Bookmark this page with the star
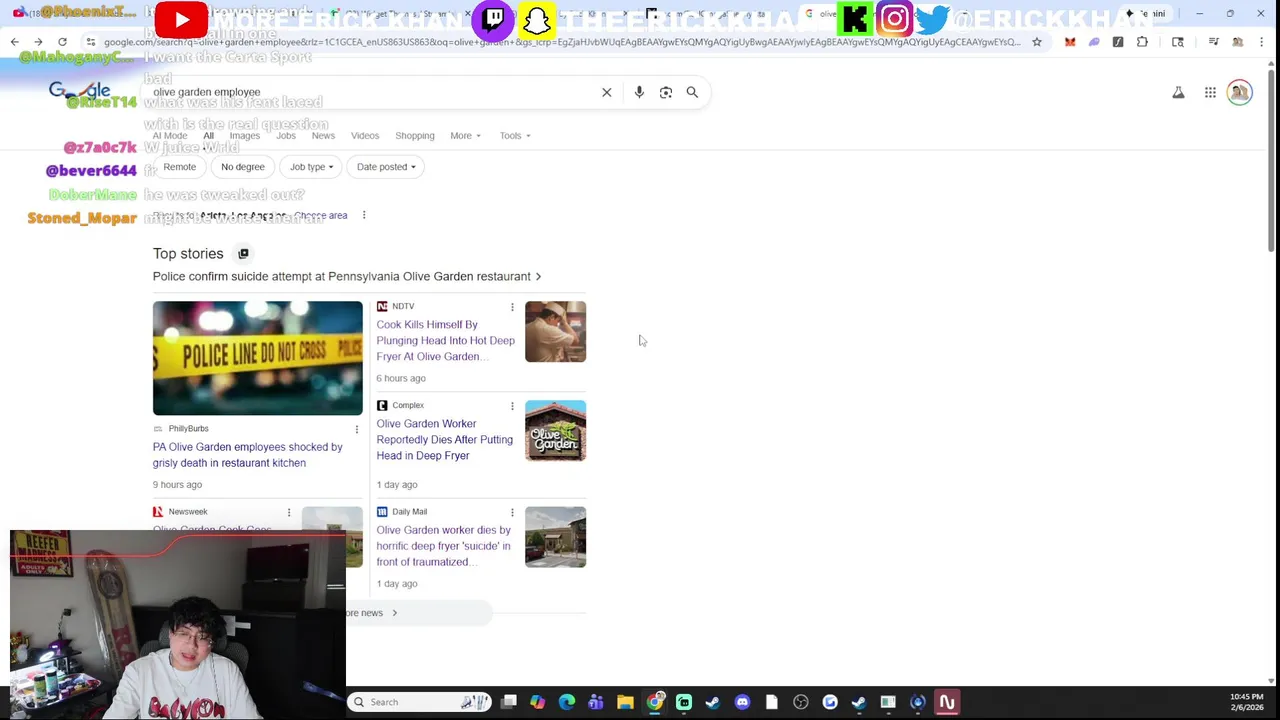 click(x=1037, y=42)
